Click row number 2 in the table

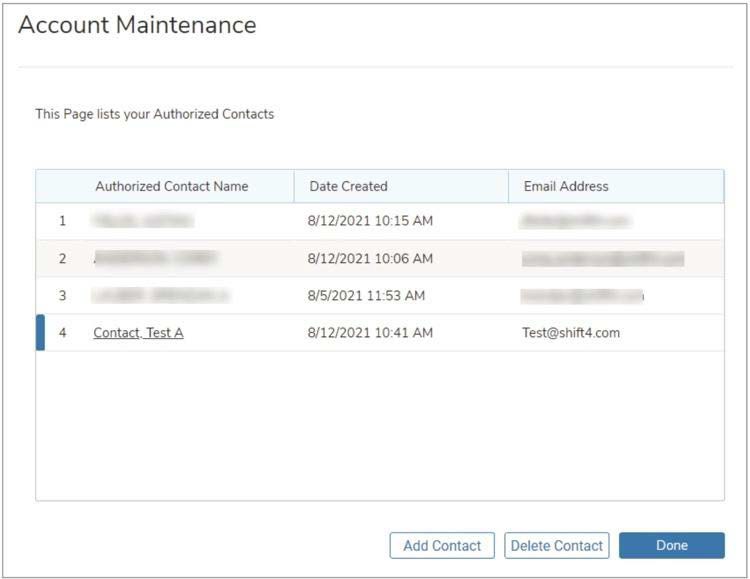62,259
